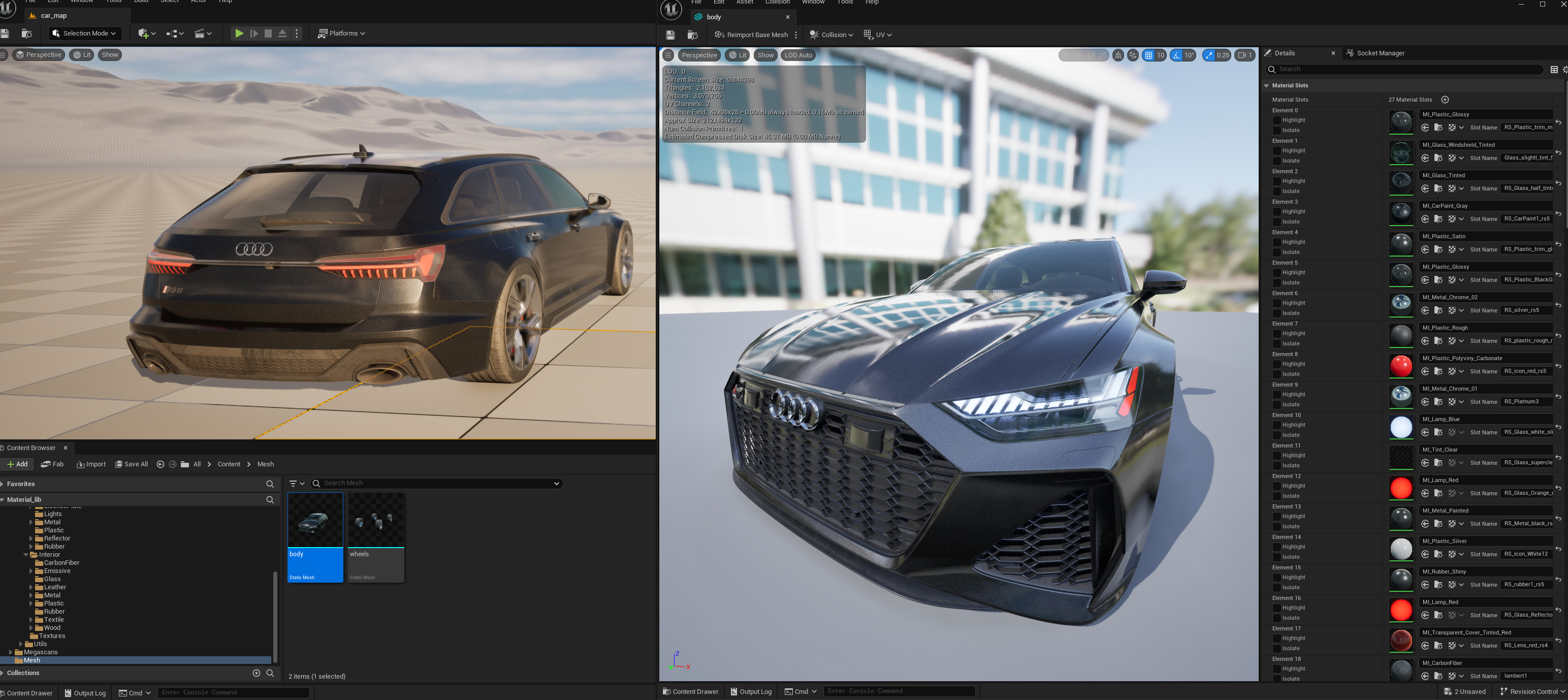
Task: Toggle scale snapping icon in mesh viewport
Action: (1208, 55)
